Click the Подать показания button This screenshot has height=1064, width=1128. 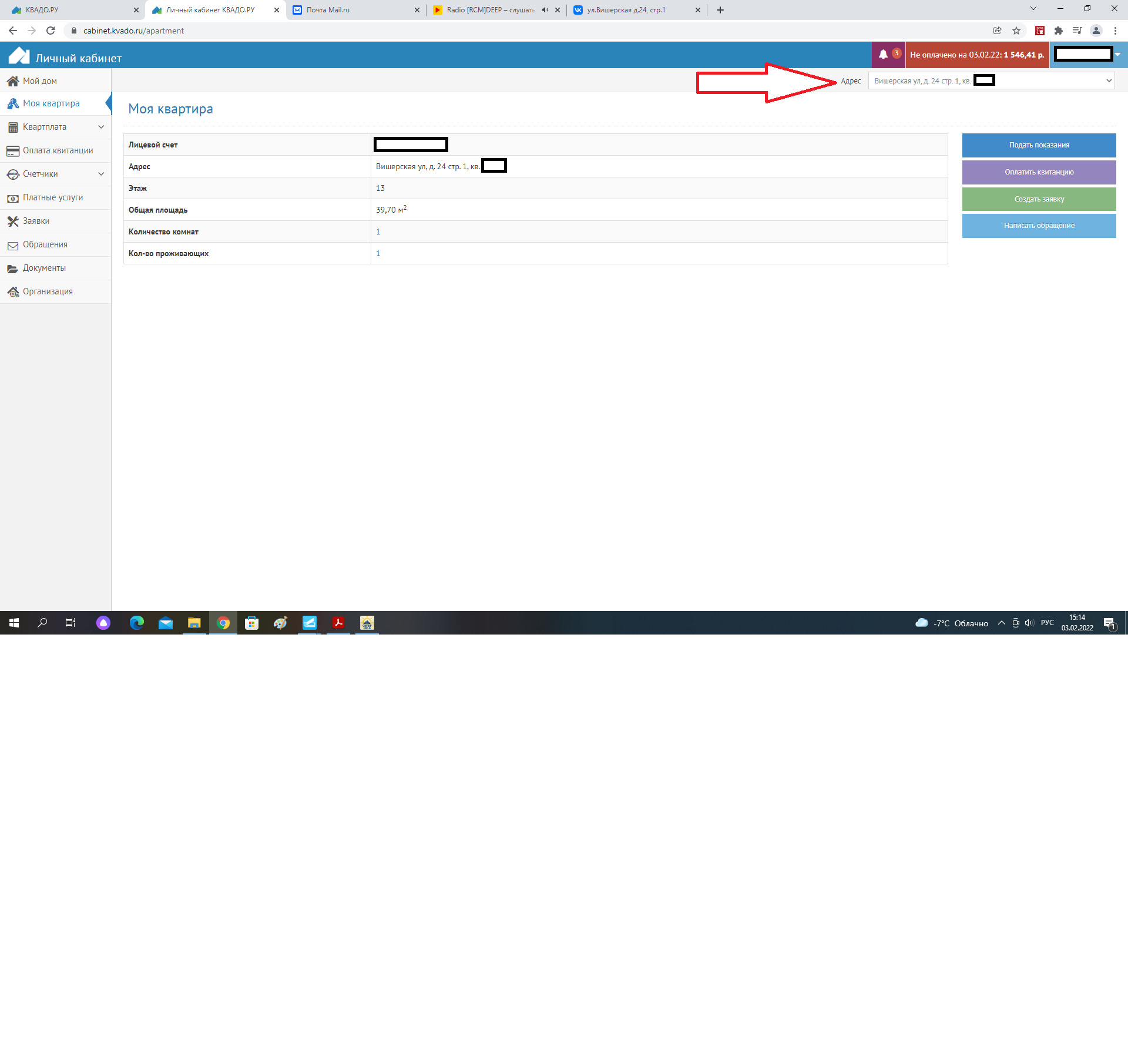1039,145
